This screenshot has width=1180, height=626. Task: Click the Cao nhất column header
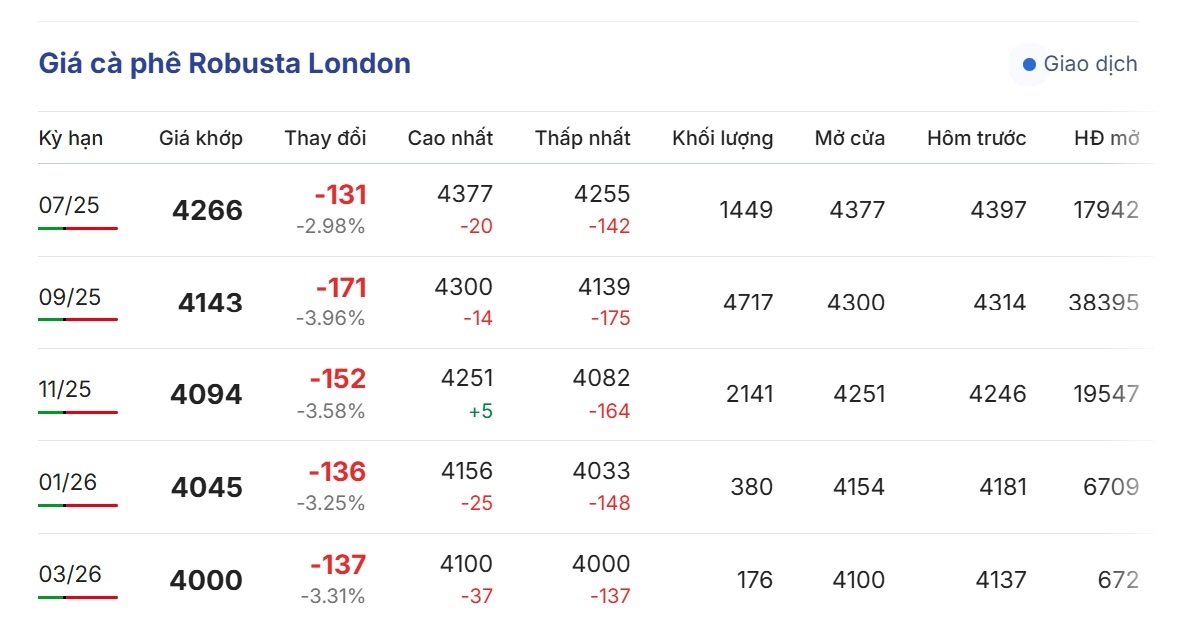[x=450, y=138]
